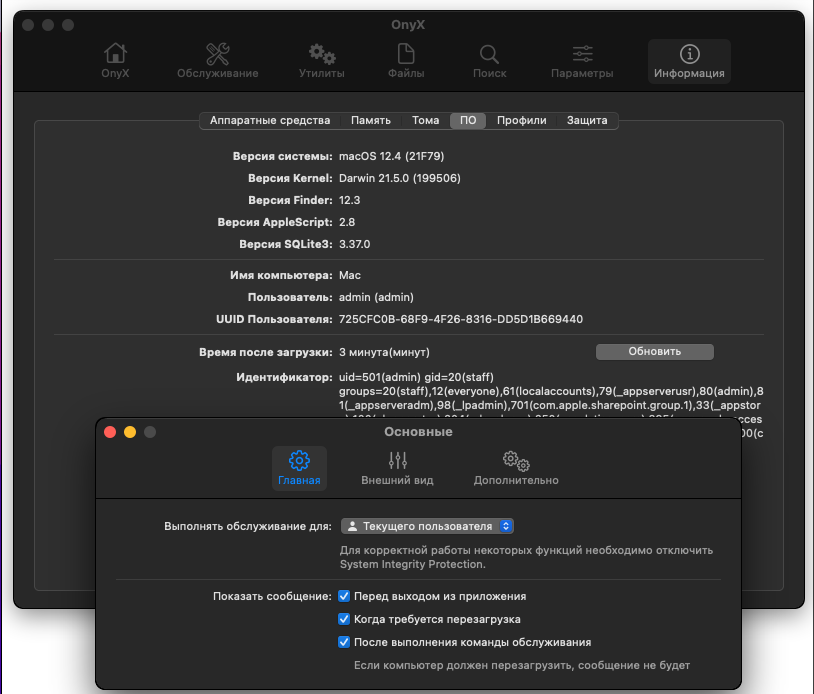Image resolution: width=814 pixels, height=694 pixels.
Task: Click the System Integrity Protection note
Action: [526, 557]
